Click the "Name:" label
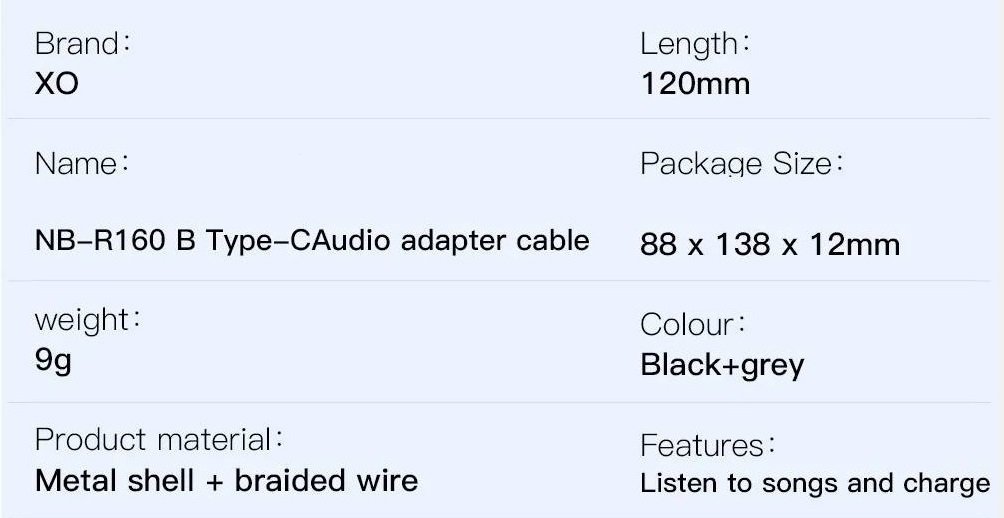Viewport: 1004px width, 518px height. click(x=82, y=164)
